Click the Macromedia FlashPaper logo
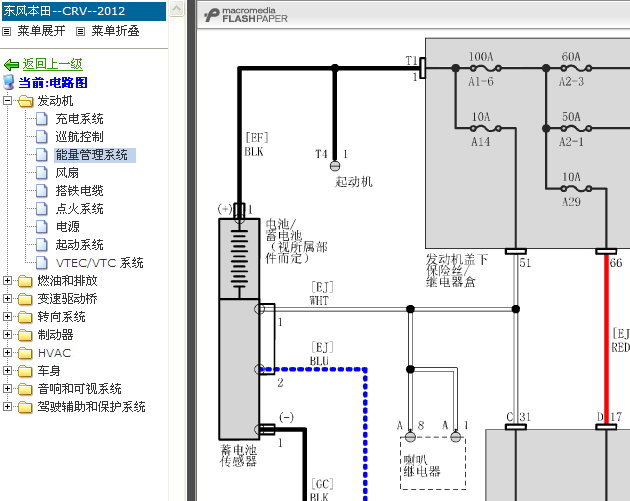Viewport: 630px width, 501px height. click(x=246, y=15)
